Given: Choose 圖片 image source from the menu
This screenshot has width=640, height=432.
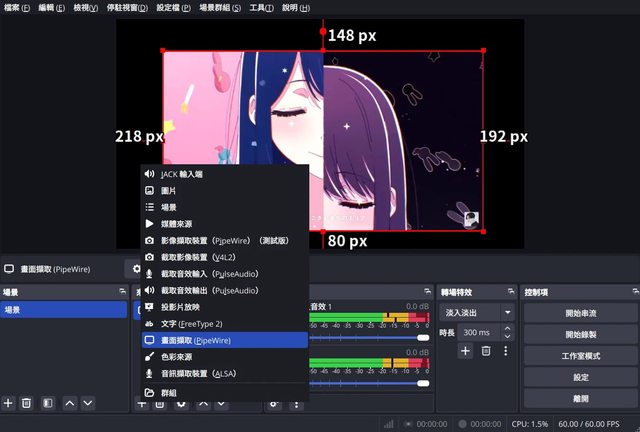Looking at the screenshot, I should [x=170, y=190].
